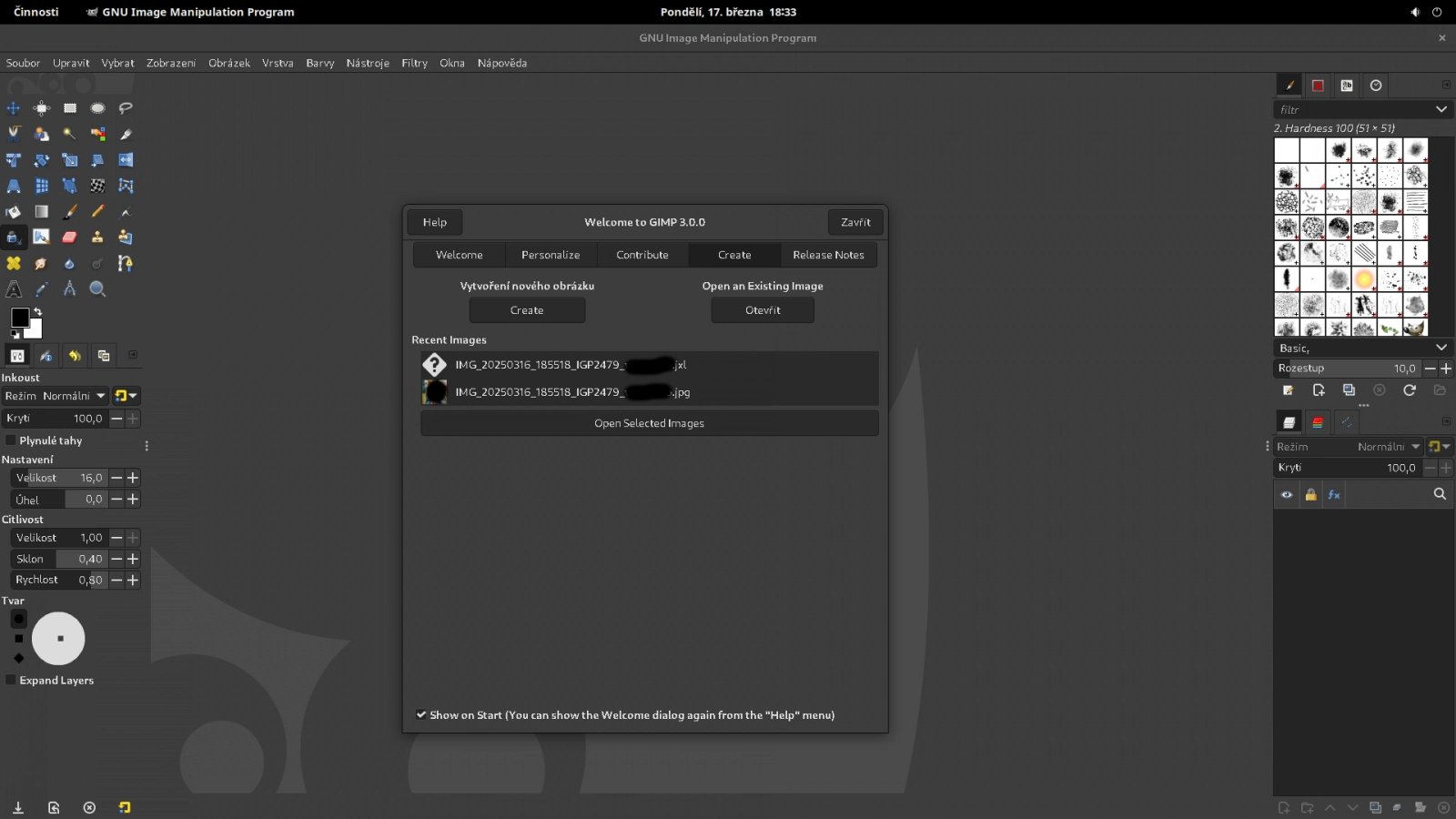The width and height of the screenshot is (1456, 819).
Task: Click the Help button in welcome dialog
Action: click(x=435, y=222)
